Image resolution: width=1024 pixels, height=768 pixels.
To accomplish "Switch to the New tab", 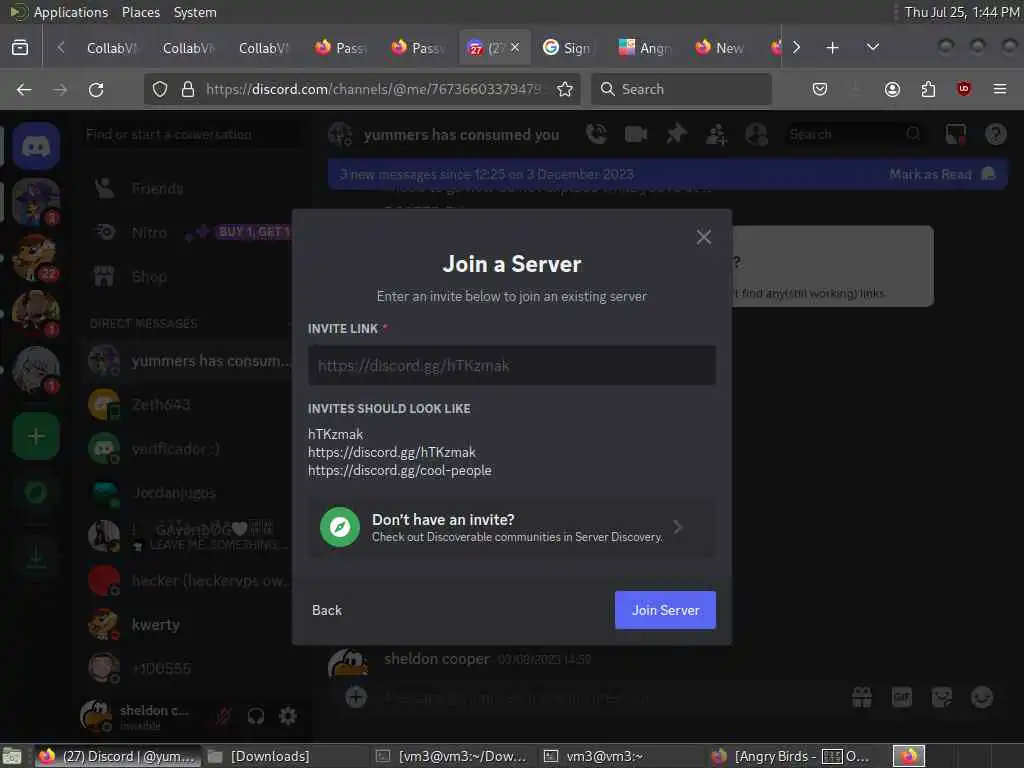I will (720, 48).
